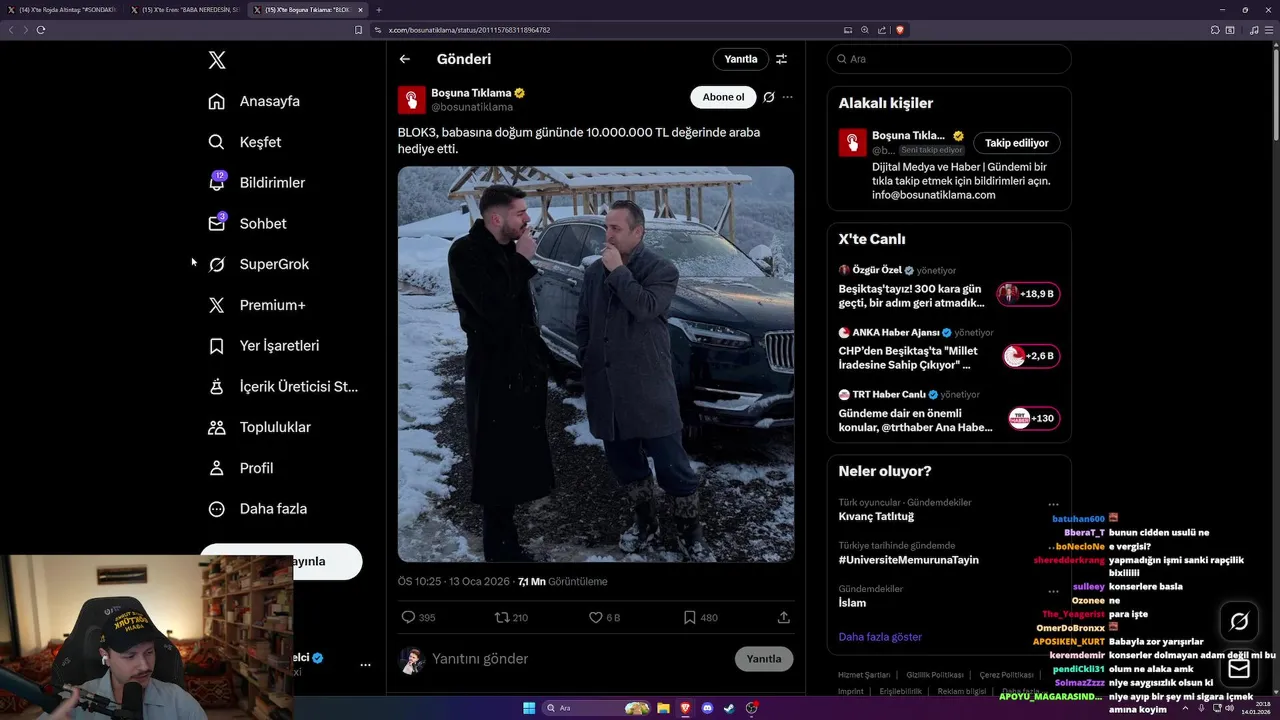Viewport: 1280px width, 720px height.
Task: Switch to the X'te Eren BABA NEREDESİN tab
Action: click(185, 10)
